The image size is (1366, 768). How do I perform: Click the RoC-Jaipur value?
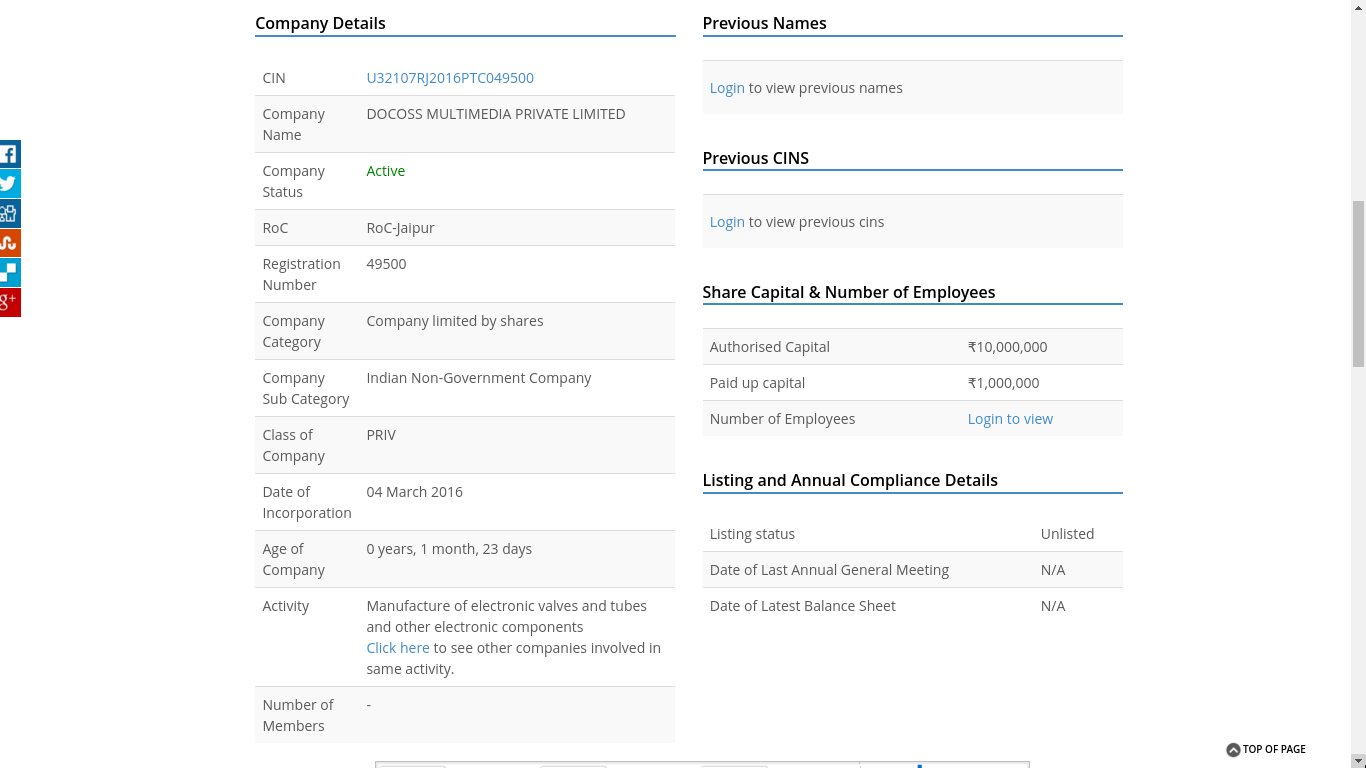[x=400, y=228]
